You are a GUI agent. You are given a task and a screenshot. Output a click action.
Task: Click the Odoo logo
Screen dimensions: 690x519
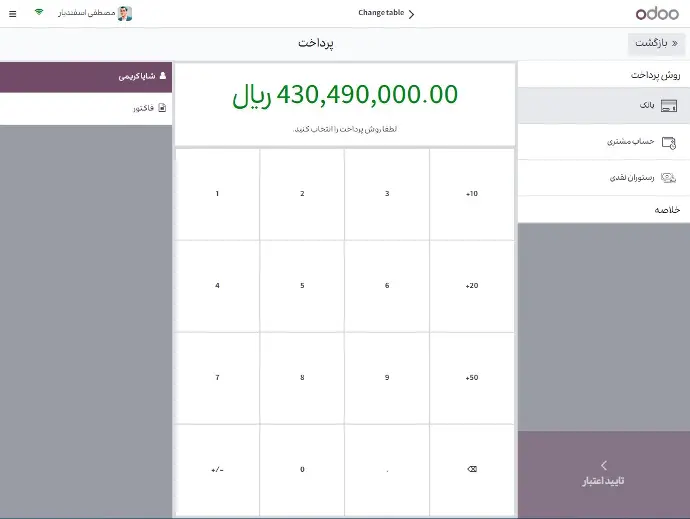coord(657,13)
